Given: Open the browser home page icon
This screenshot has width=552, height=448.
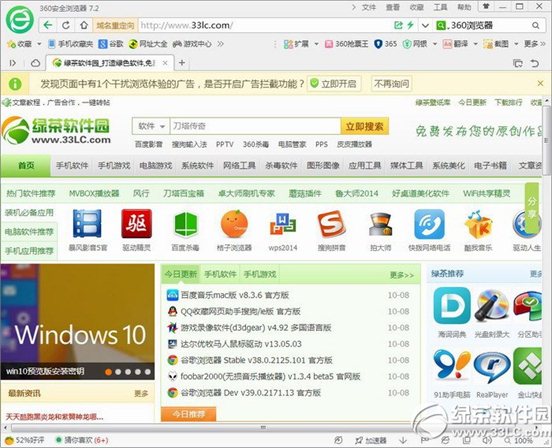Looking at the screenshot, I should (84, 25).
